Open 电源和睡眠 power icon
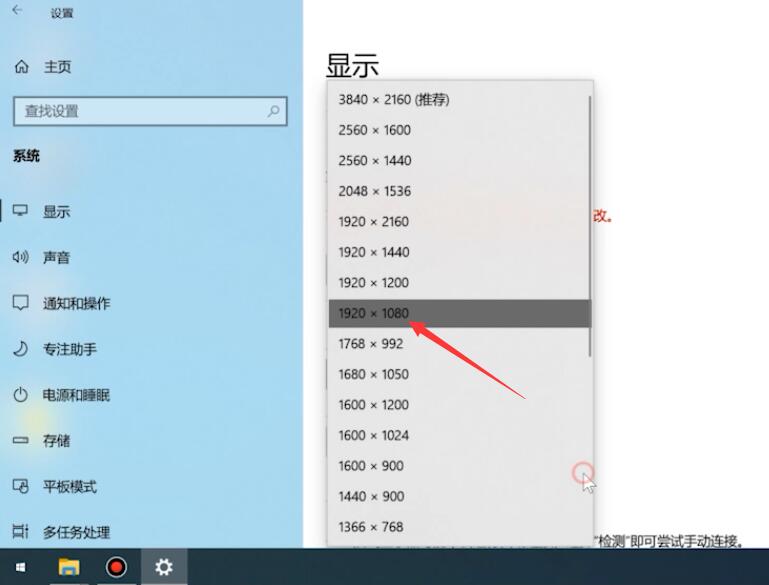This screenshot has height=585, width=769. point(20,395)
